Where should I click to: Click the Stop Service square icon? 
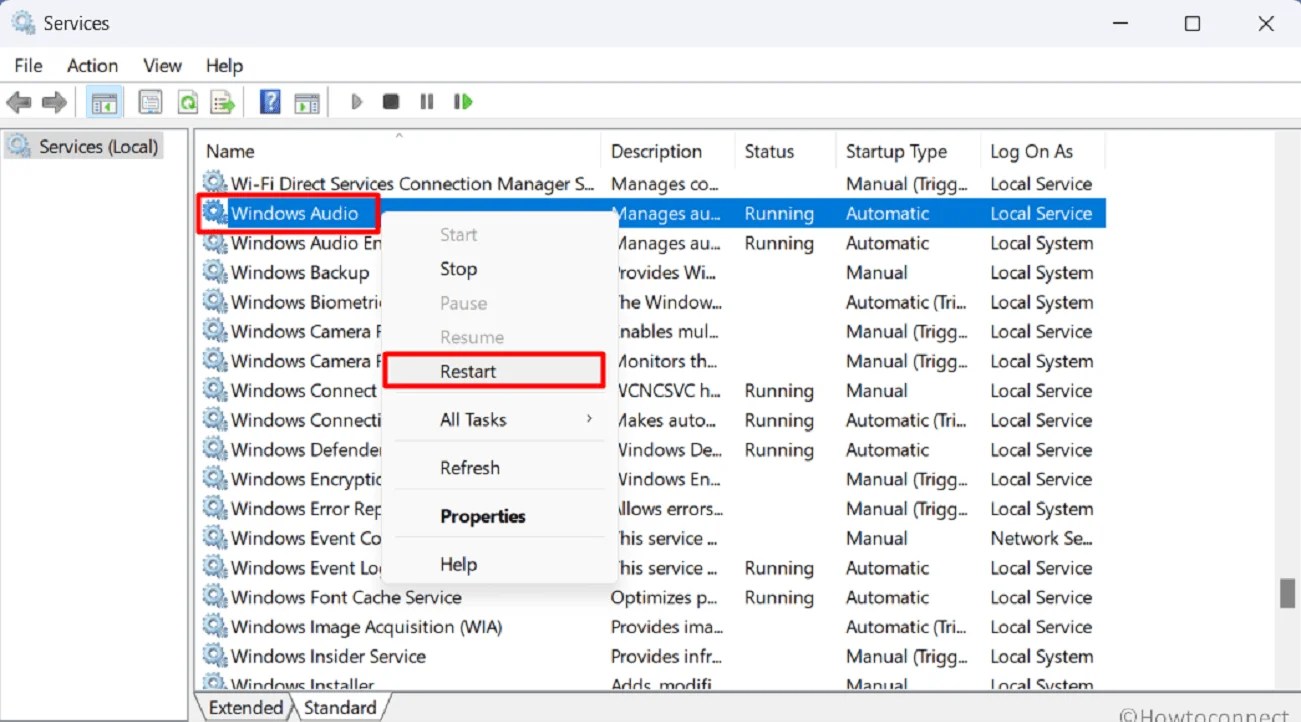(x=390, y=101)
